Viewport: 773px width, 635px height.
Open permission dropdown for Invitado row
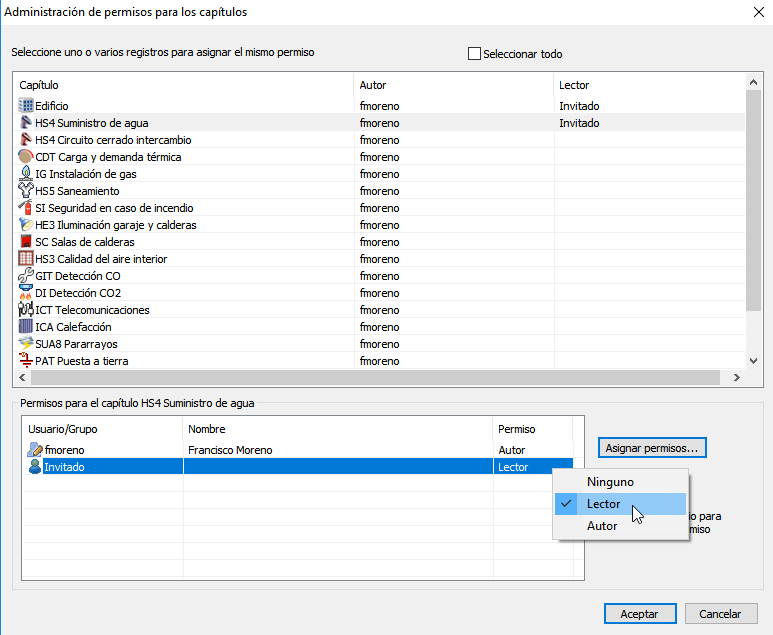(x=533, y=467)
